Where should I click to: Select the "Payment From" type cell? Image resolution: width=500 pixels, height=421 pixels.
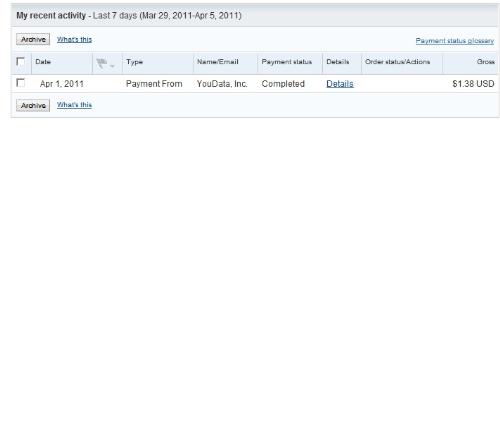tap(154, 84)
